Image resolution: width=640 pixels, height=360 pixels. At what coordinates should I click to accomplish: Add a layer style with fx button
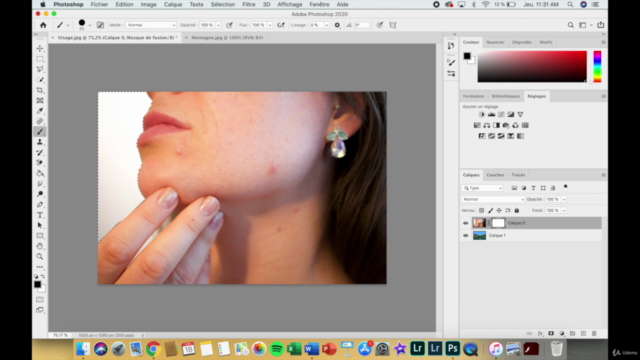[540, 333]
